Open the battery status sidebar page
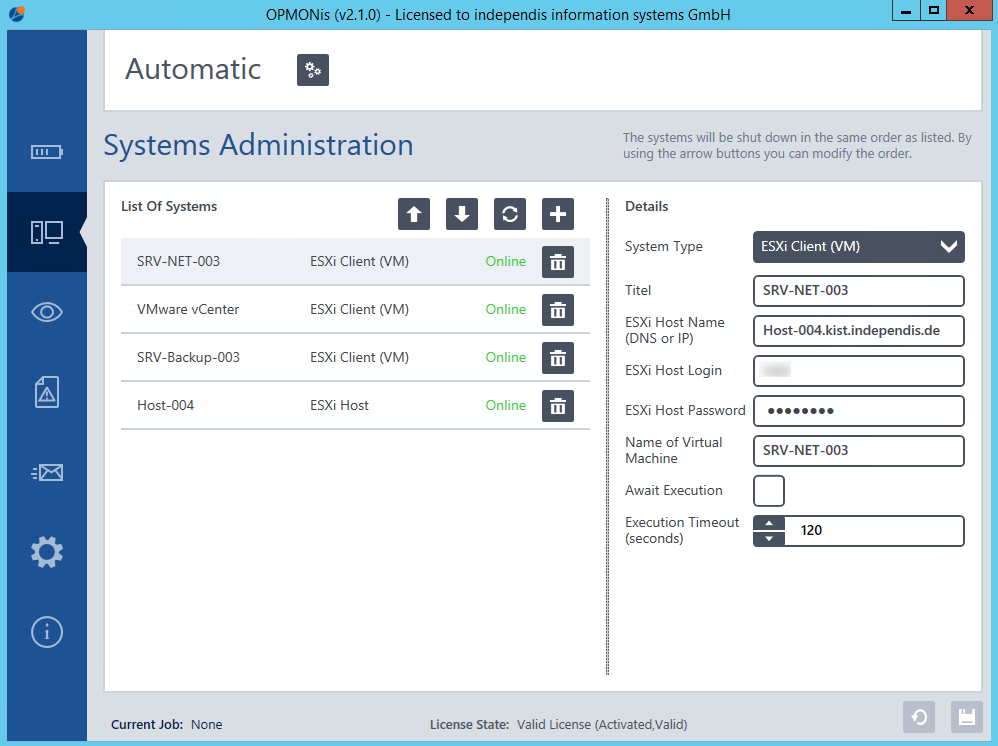The image size is (998, 746). (46, 151)
